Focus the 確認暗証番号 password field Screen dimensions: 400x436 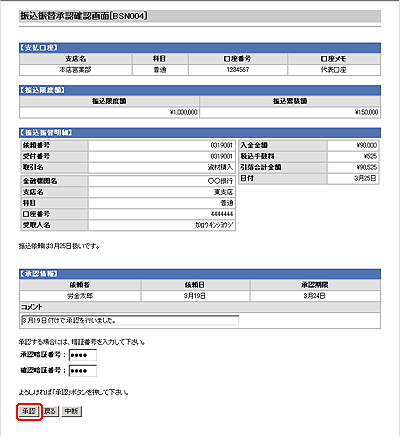[x=83, y=371]
